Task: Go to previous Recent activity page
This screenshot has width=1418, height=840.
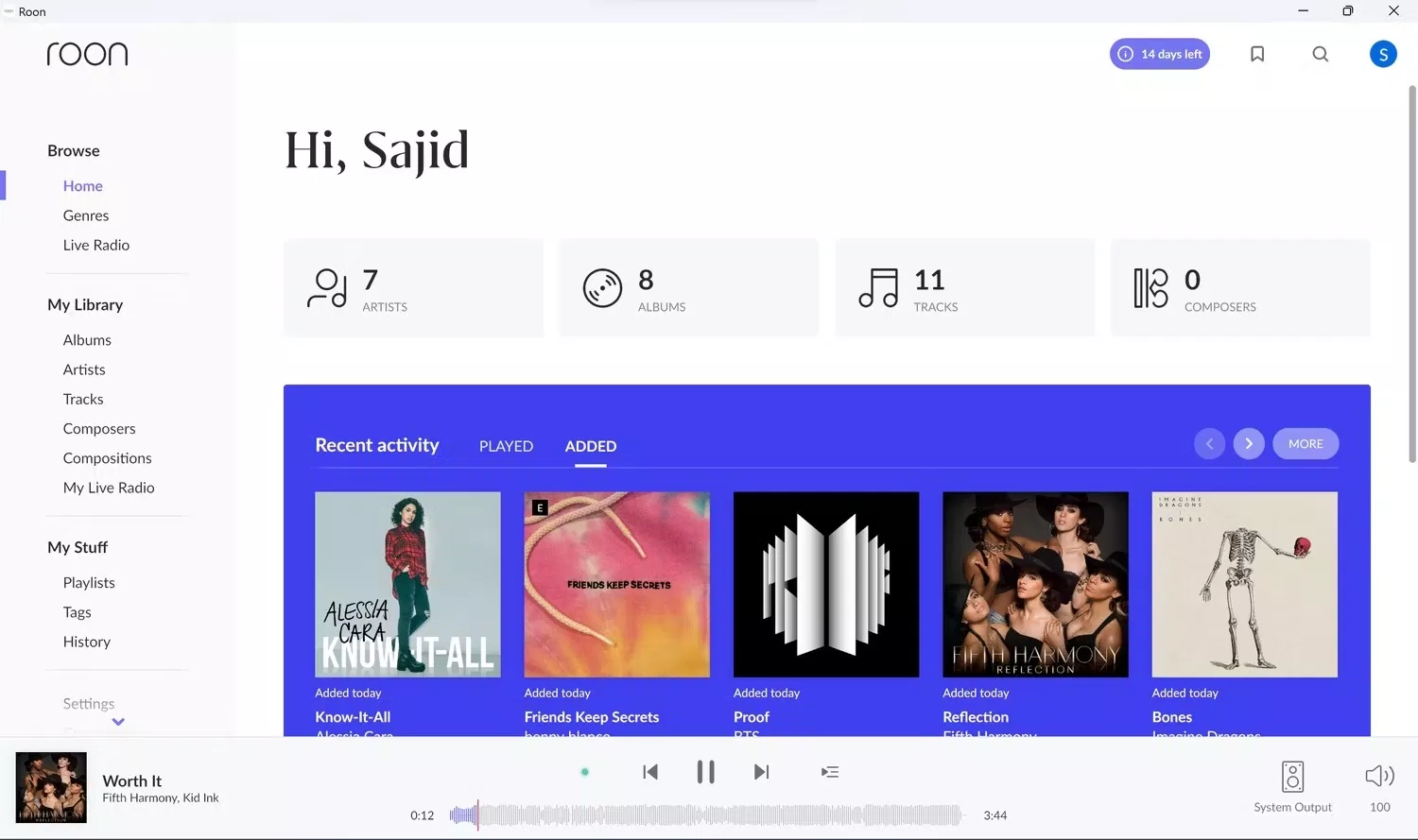Action: pyautogui.click(x=1209, y=444)
